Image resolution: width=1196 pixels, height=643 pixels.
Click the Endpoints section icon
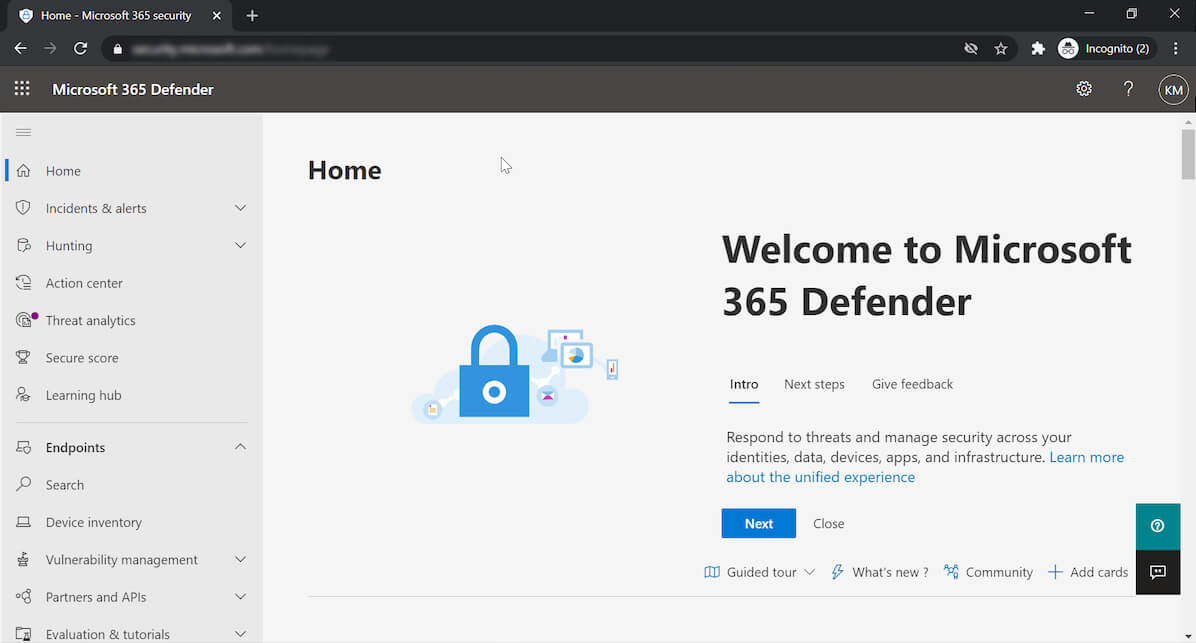[24, 447]
